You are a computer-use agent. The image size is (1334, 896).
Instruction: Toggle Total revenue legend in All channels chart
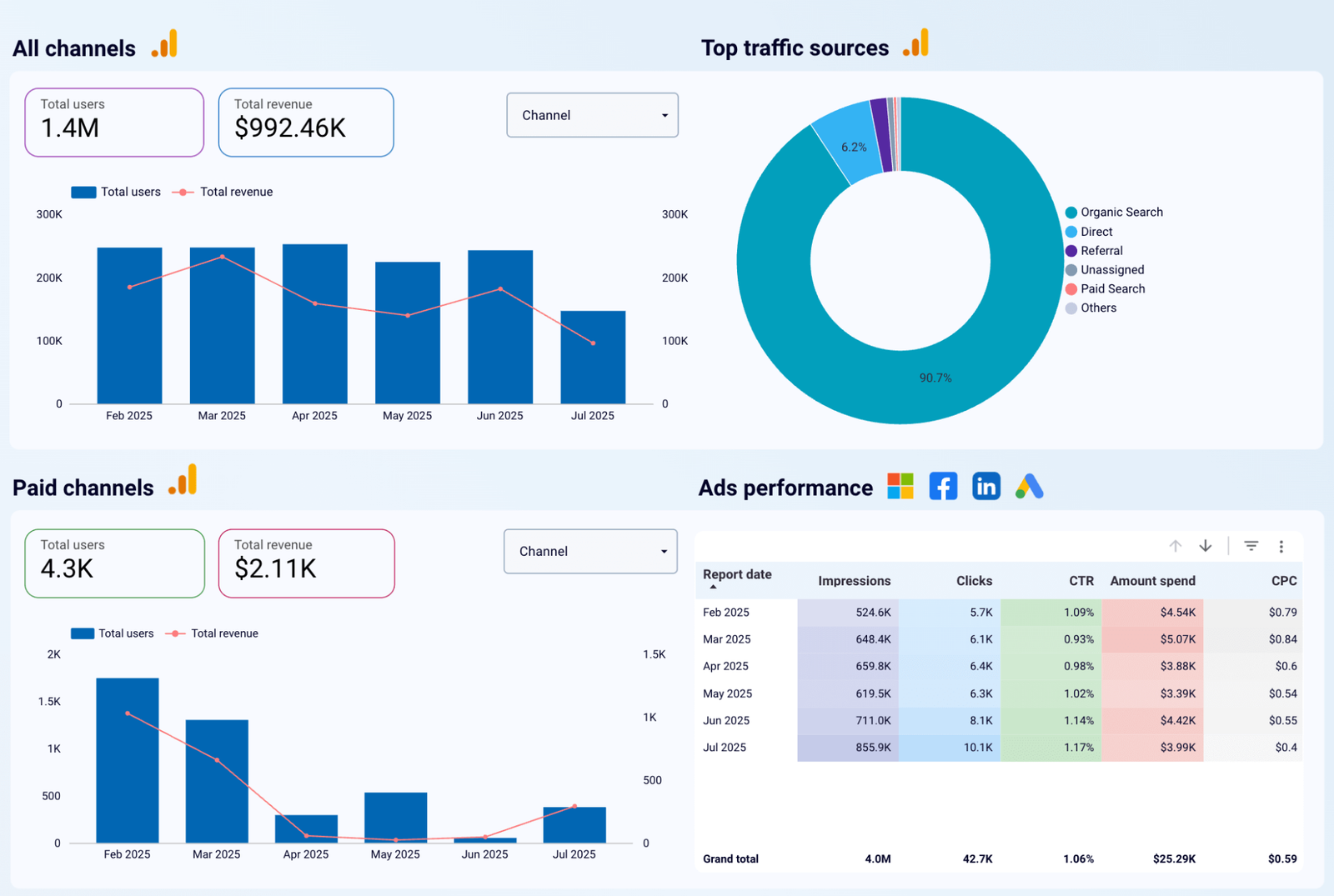coord(223,192)
